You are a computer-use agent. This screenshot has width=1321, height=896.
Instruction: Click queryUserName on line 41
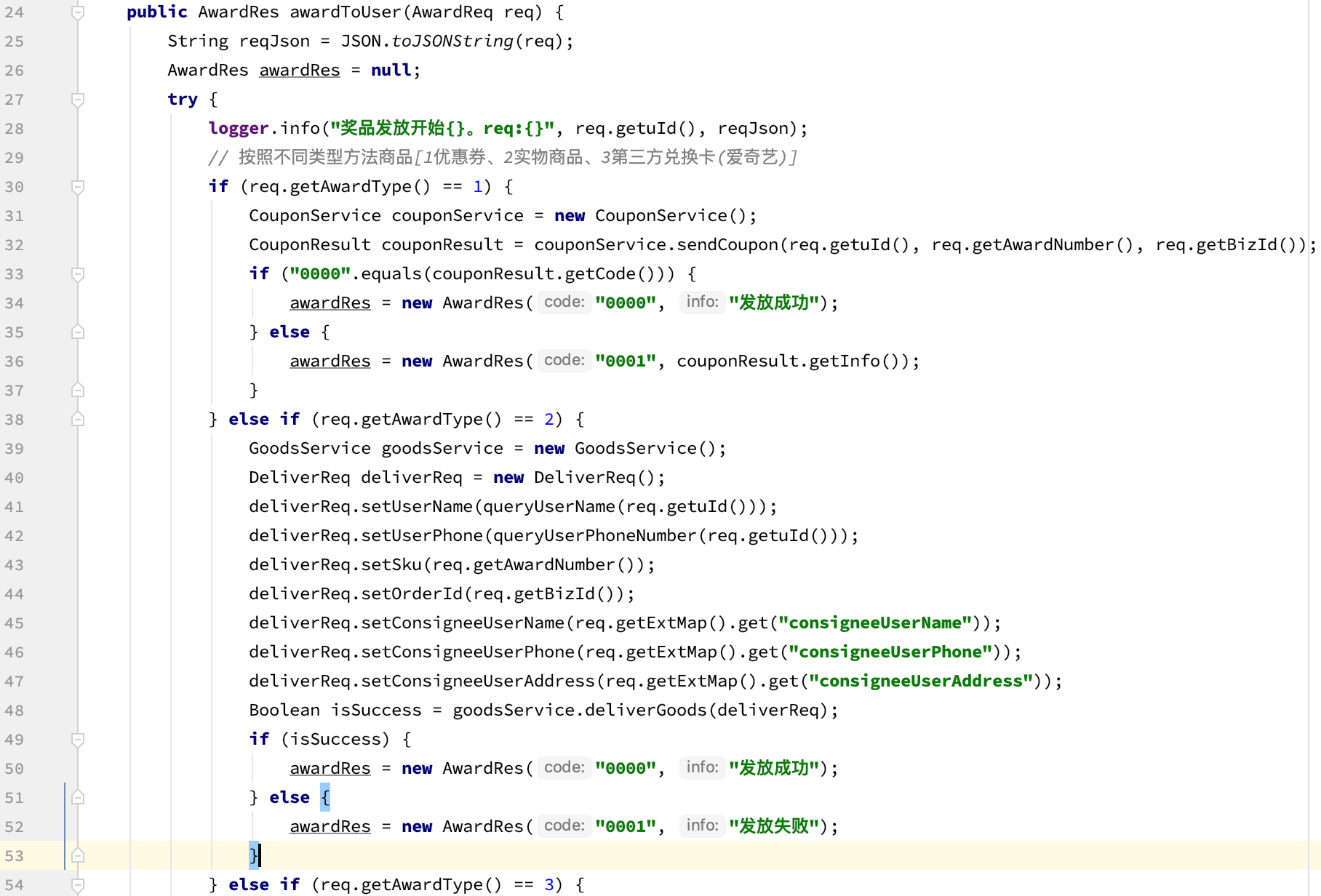(x=549, y=507)
